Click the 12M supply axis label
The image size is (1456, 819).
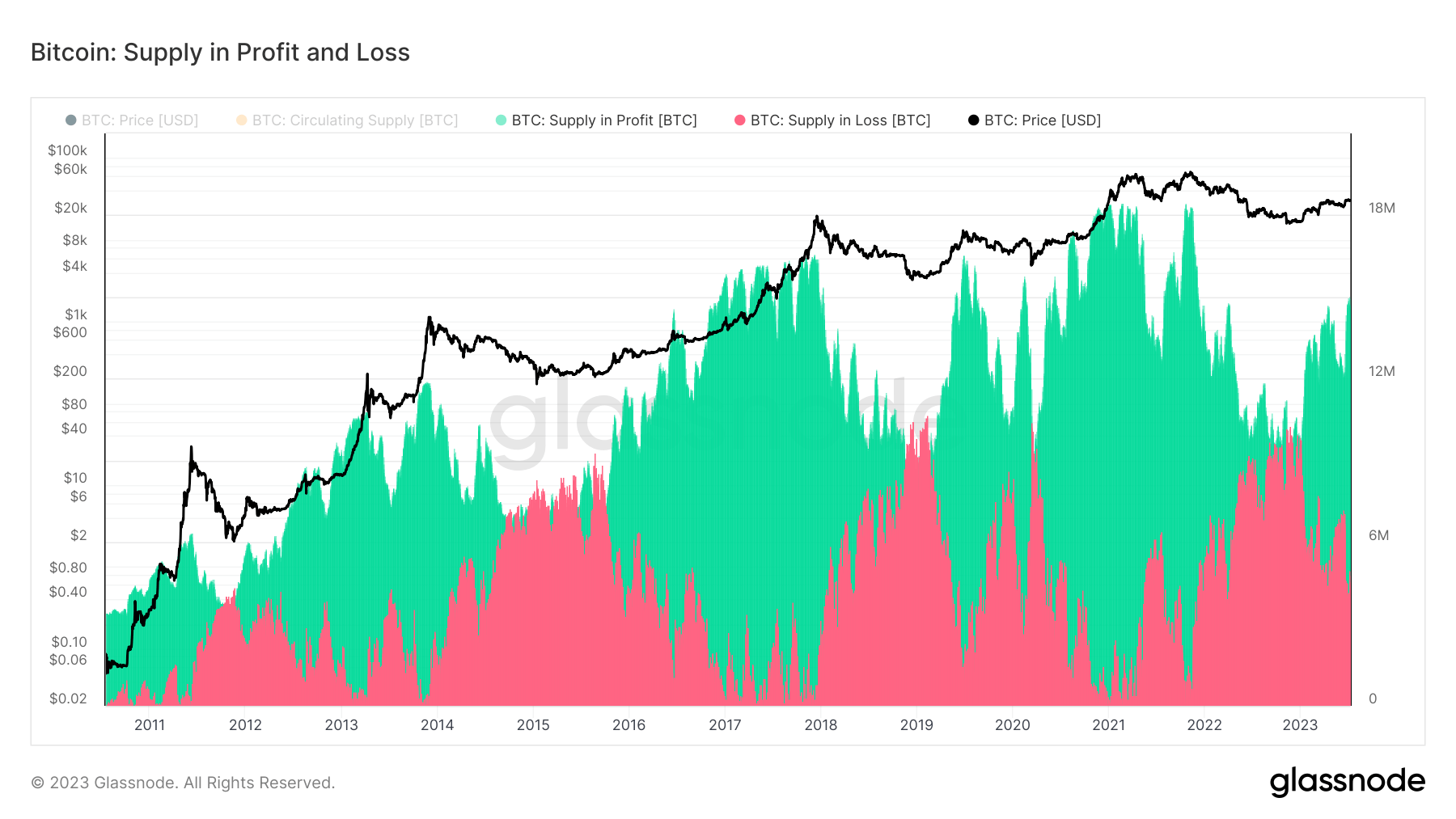(1382, 371)
